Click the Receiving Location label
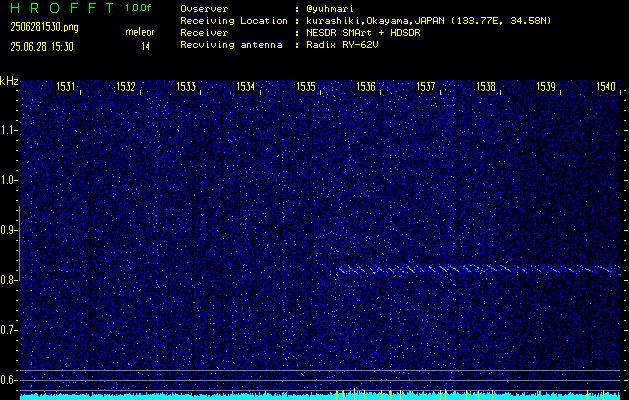This screenshot has width=629, height=400. click(234, 21)
